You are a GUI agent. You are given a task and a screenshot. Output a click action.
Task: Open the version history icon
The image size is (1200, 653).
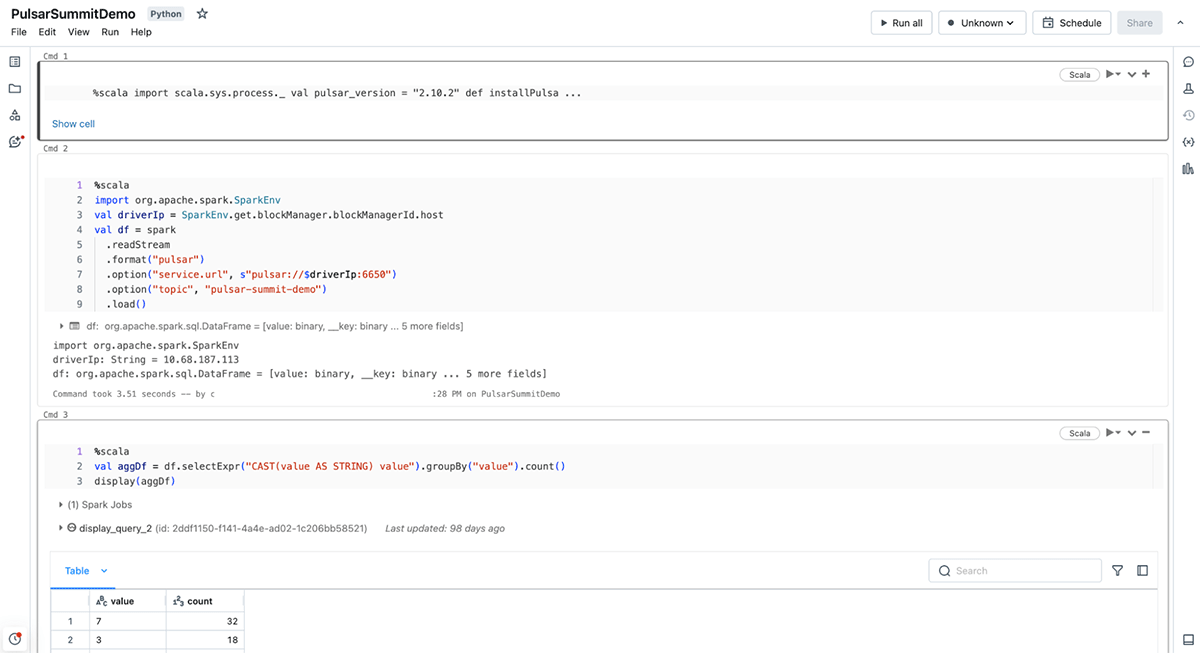[1188, 115]
